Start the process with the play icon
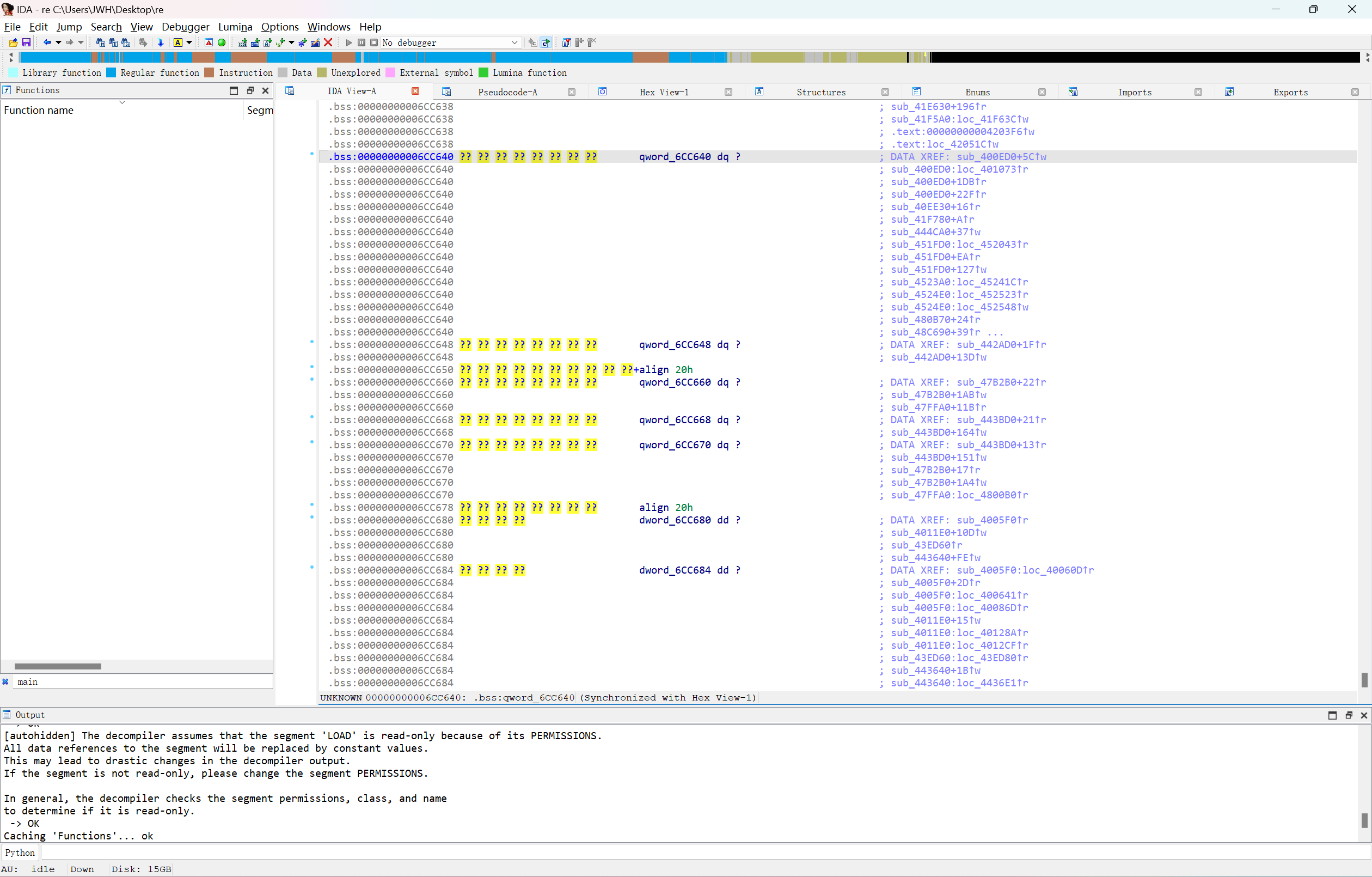This screenshot has height=877, width=1372. click(348, 43)
